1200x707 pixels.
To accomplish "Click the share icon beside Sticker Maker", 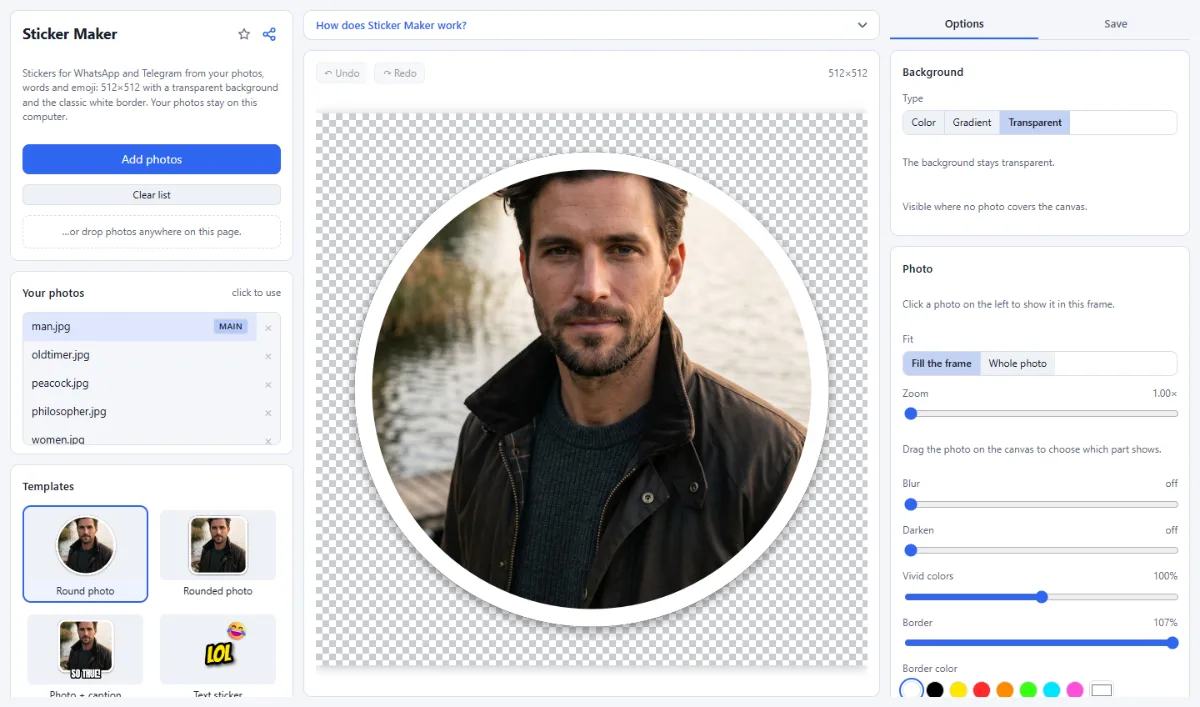I will tap(269, 34).
